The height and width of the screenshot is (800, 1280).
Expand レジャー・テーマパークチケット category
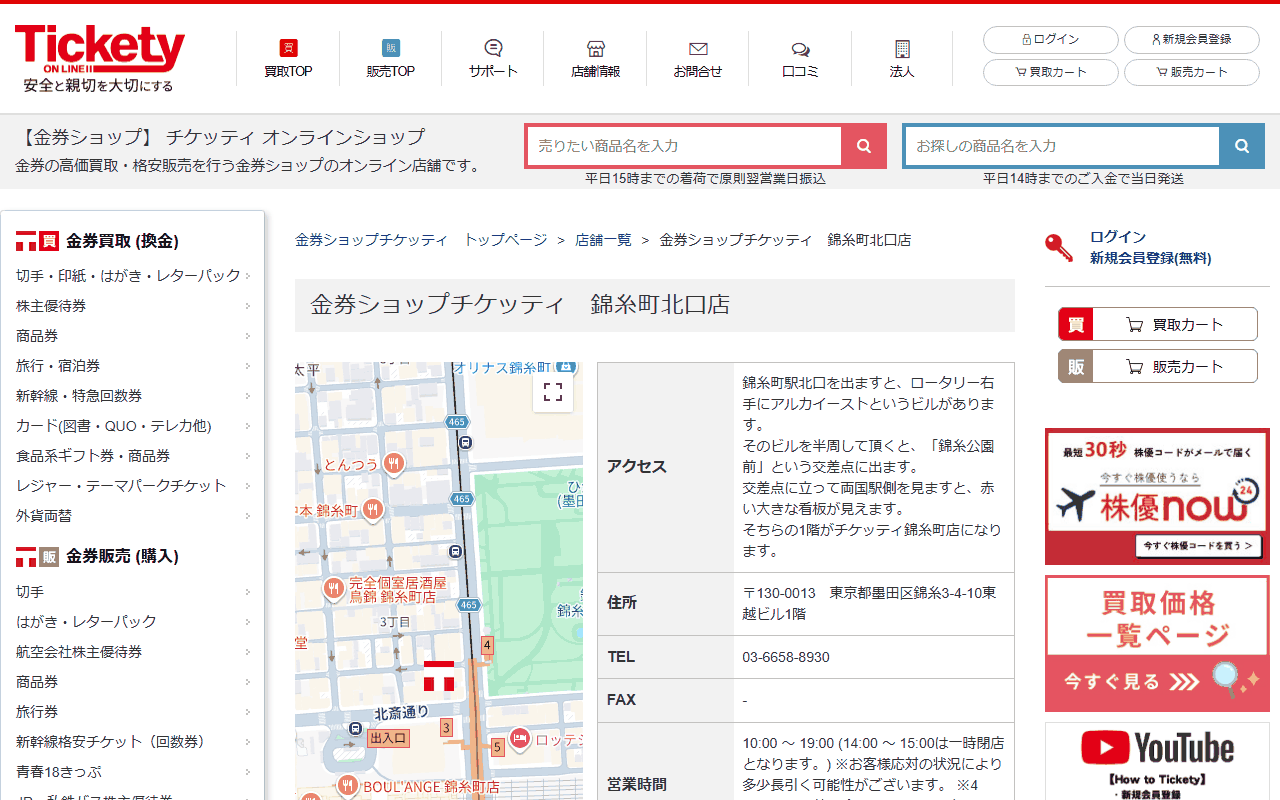point(133,486)
